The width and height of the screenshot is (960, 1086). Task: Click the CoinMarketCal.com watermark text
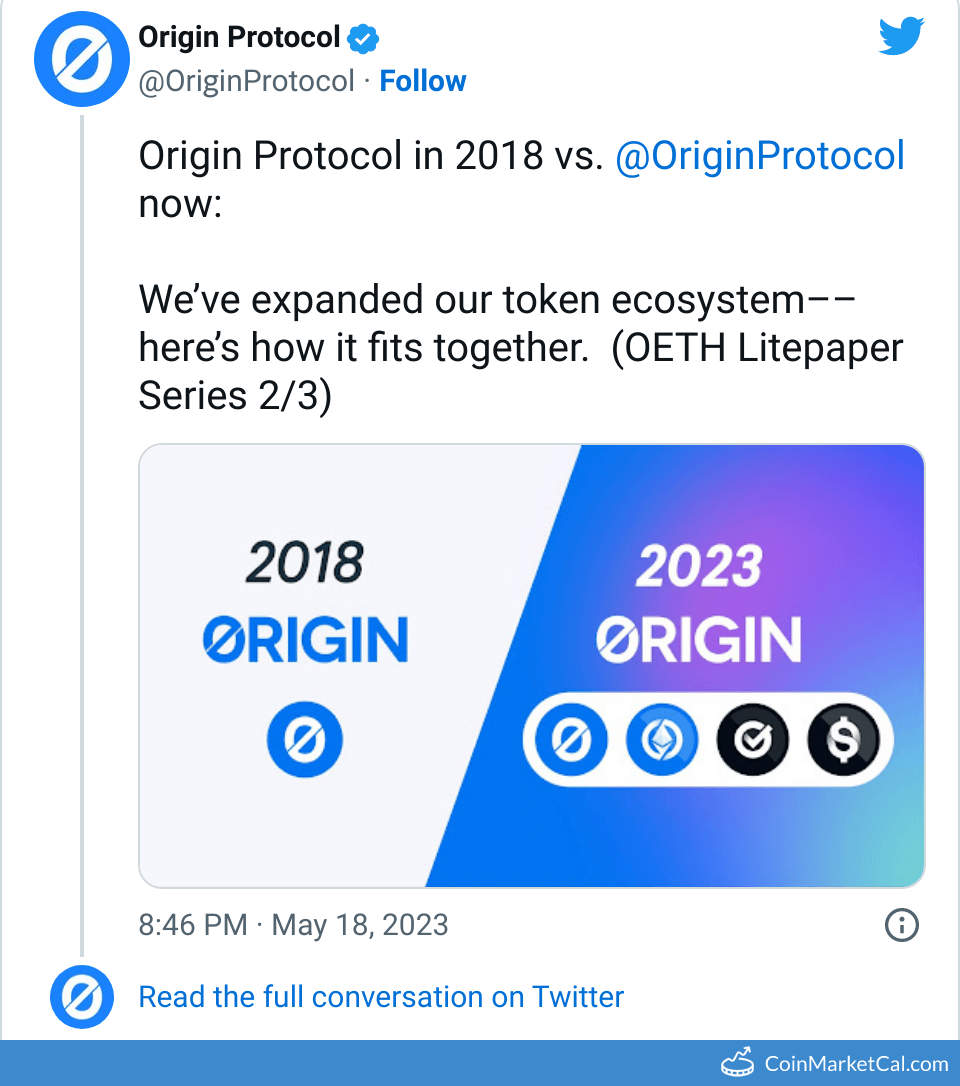[x=856, y=1063]
